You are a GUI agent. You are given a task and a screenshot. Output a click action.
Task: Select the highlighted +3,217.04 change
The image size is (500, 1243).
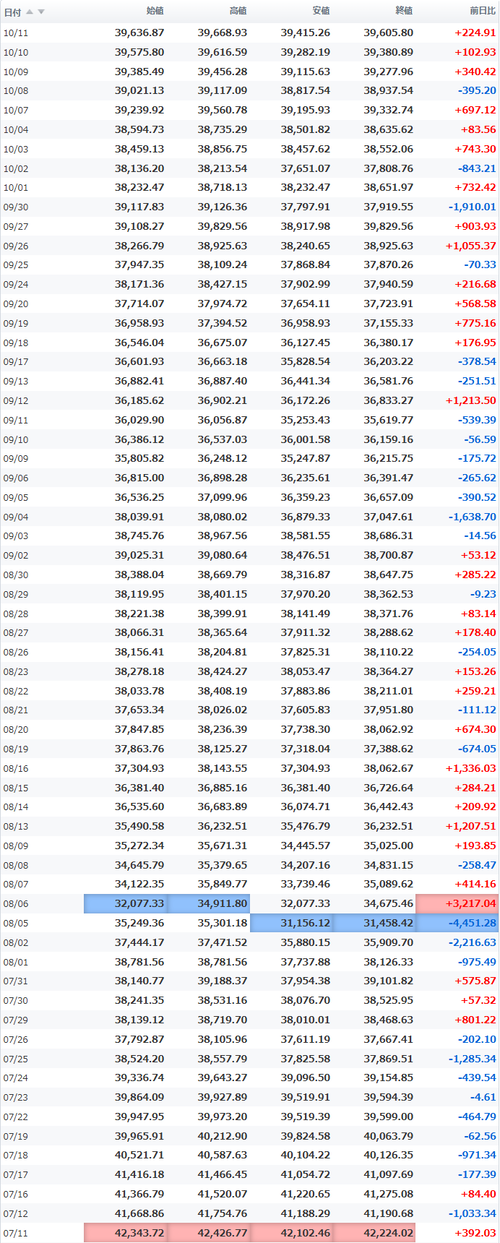[458, 904]
